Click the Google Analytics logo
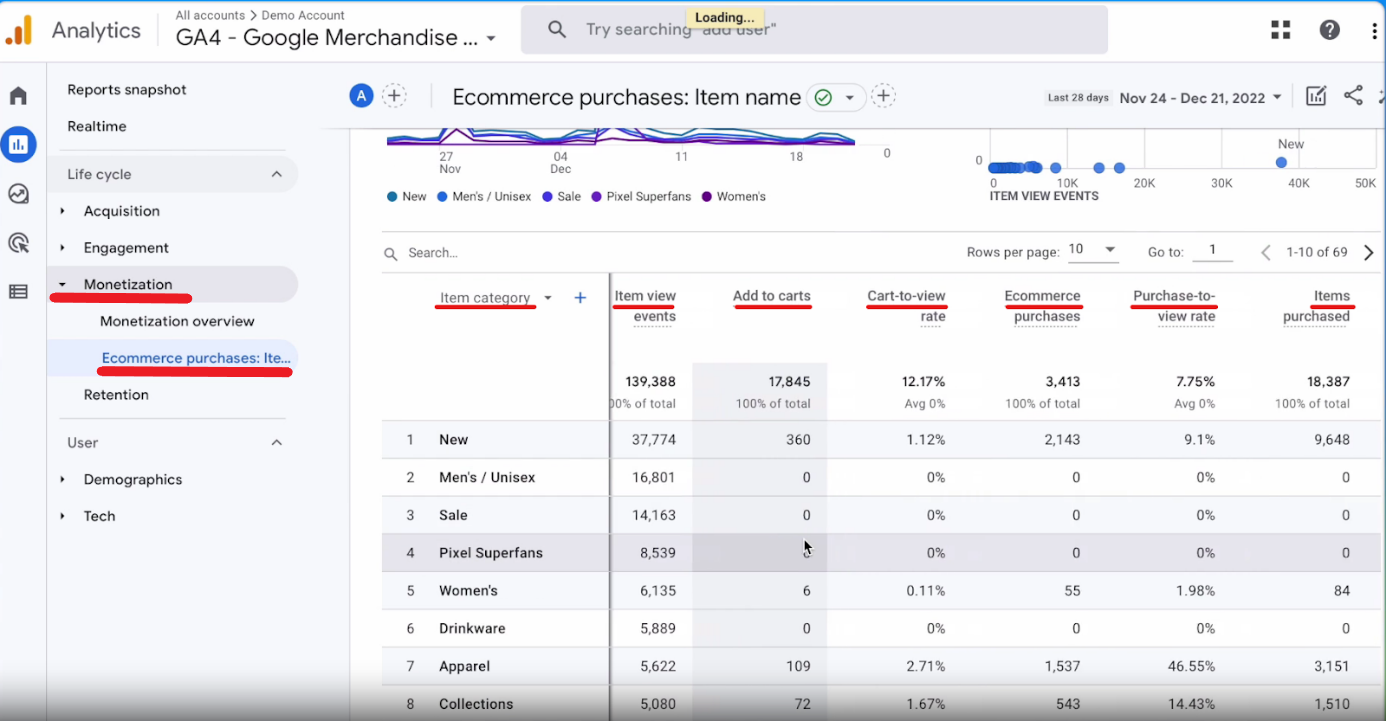Image resolution: width=1386 pixels, height=721 pixels. 19,30
